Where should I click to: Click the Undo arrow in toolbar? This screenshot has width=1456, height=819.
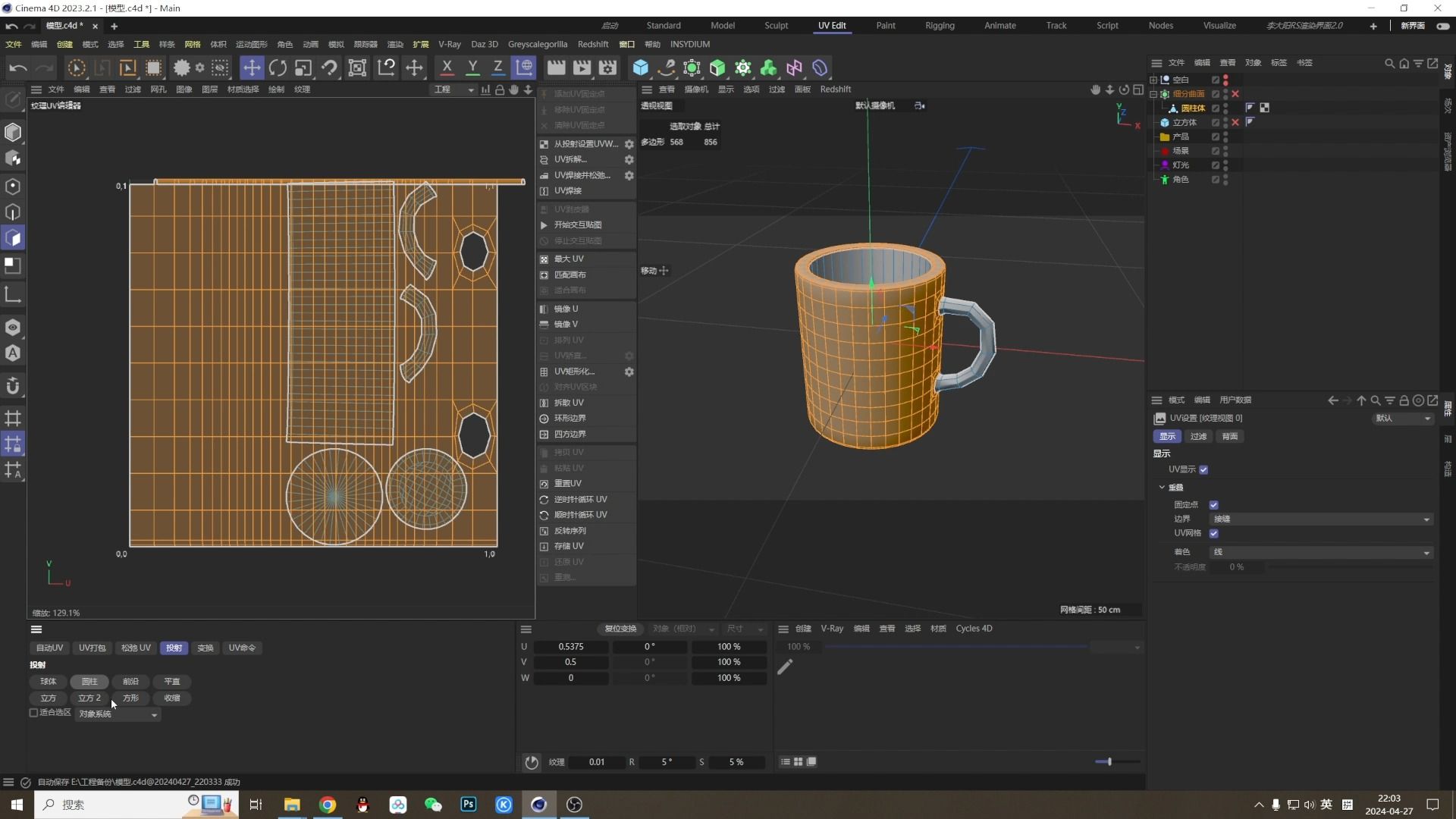click(18, 67)
